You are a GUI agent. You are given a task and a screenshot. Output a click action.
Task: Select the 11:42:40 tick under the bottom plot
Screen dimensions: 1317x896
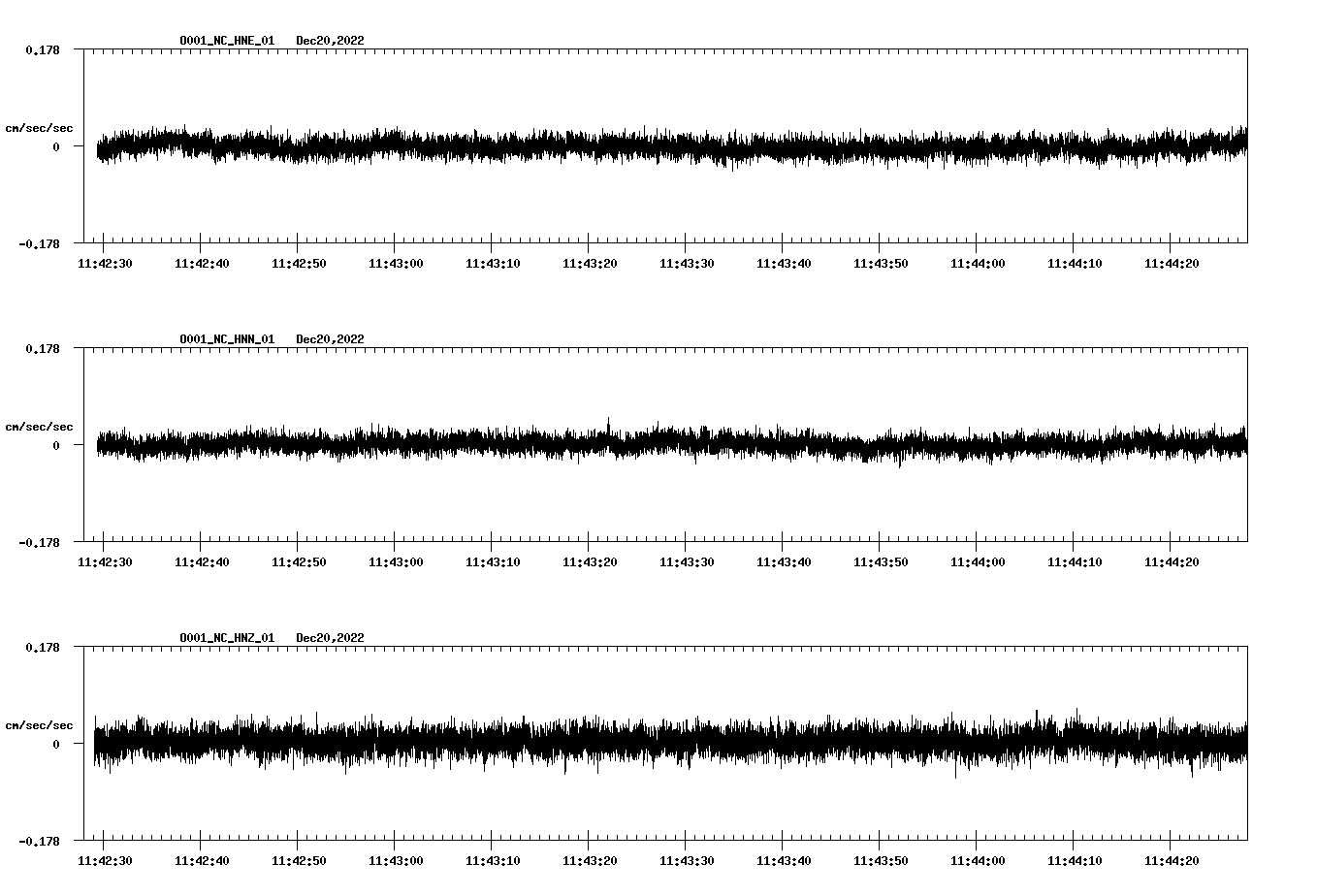201,860
